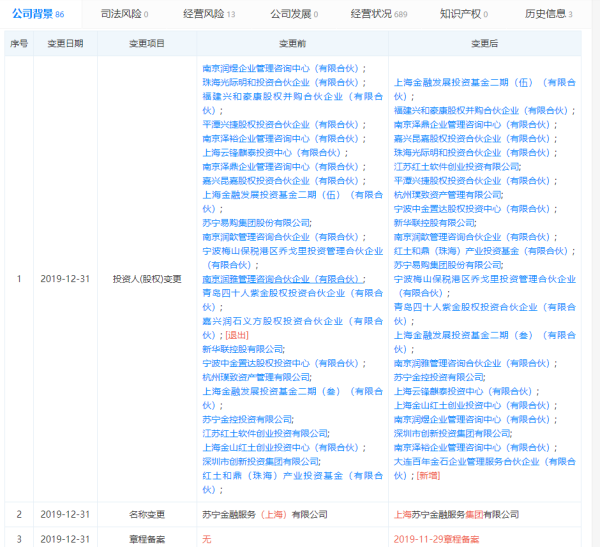Click 福建兴和豪康股权并购合伙企业 in 变更后 column

(481, 111)
